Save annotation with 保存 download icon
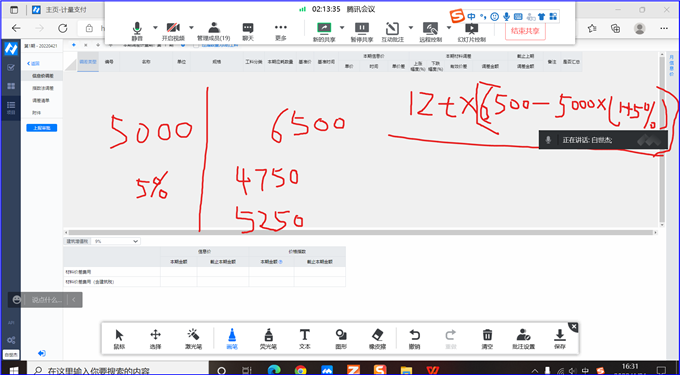 559,339
